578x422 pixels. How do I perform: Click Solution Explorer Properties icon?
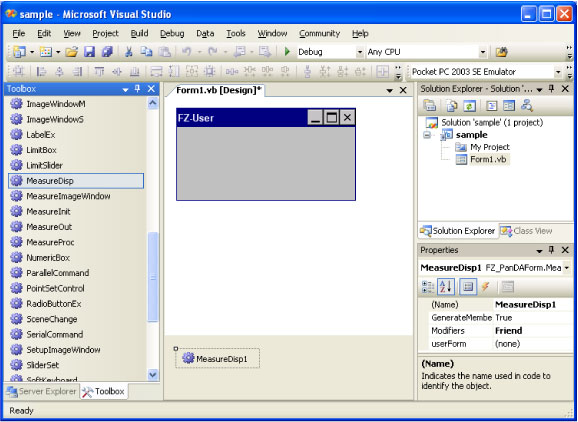(430, 106)
